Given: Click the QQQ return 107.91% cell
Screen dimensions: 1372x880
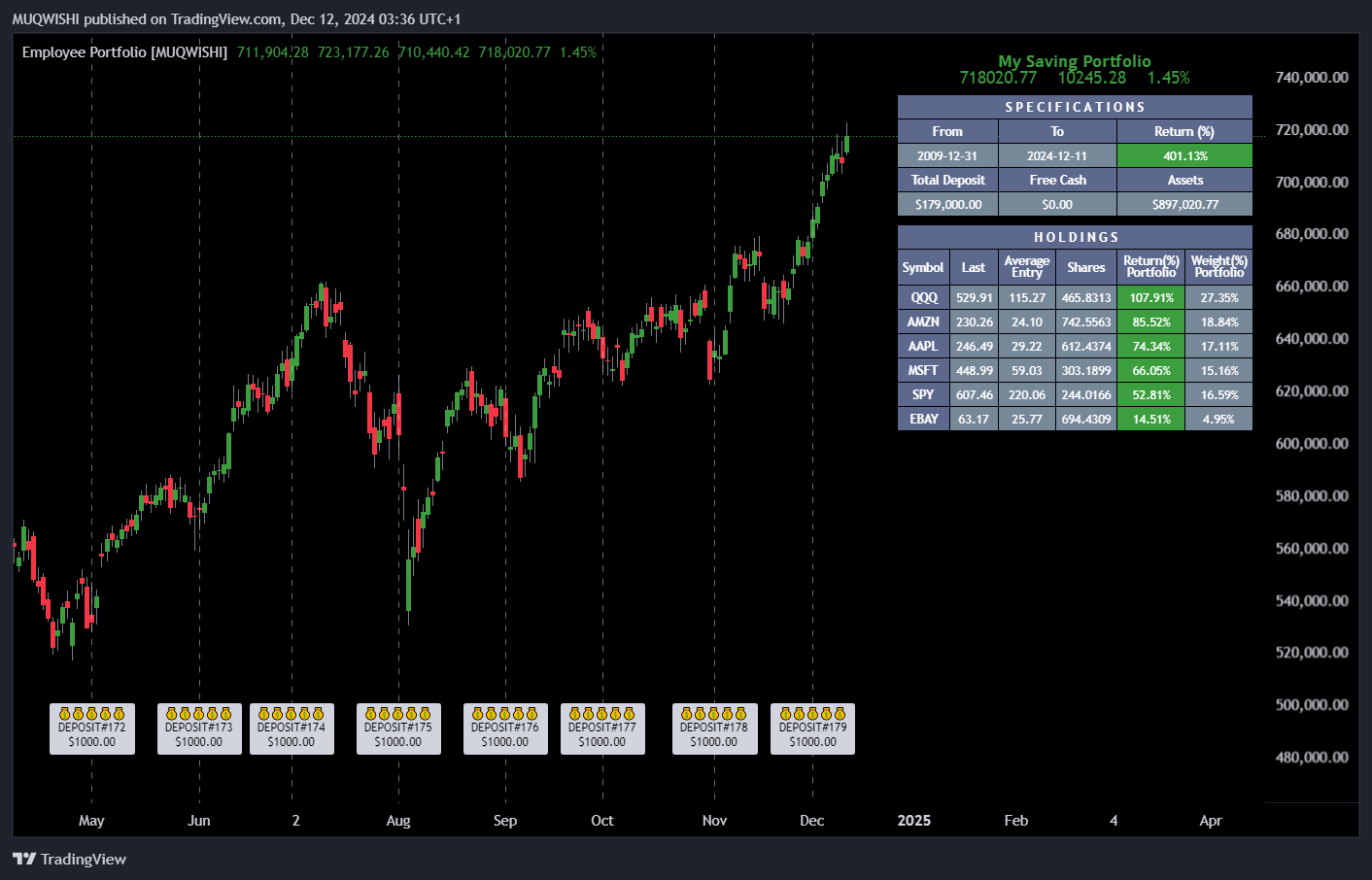Looking at the screenshot, I should (1151, 297).
